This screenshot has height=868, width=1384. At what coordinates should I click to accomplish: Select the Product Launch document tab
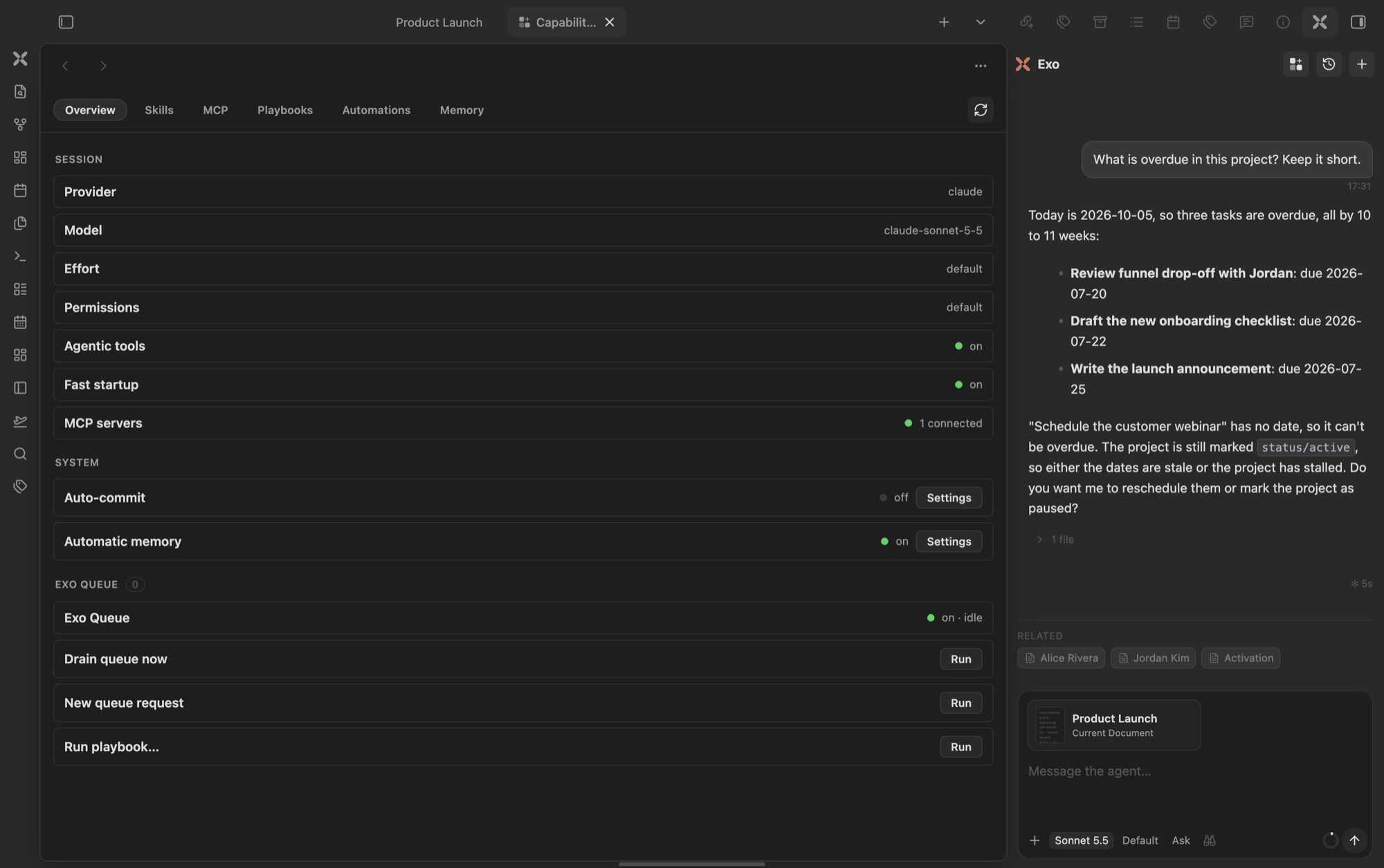439,22
